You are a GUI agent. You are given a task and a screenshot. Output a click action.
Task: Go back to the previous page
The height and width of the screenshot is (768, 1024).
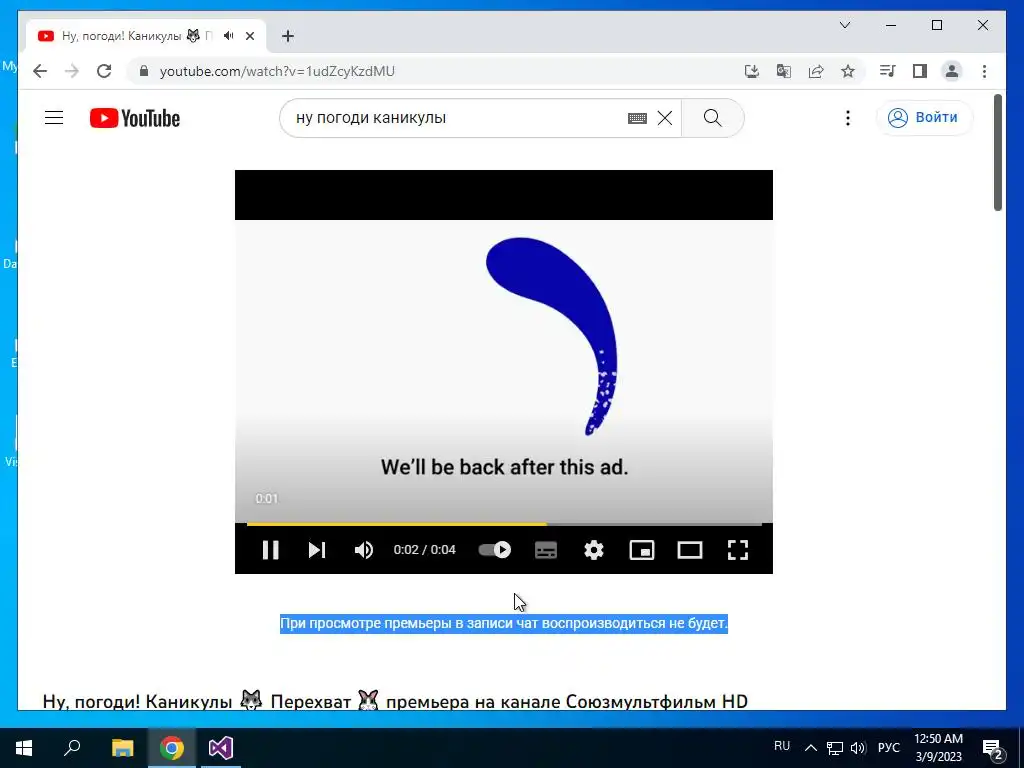40,71
